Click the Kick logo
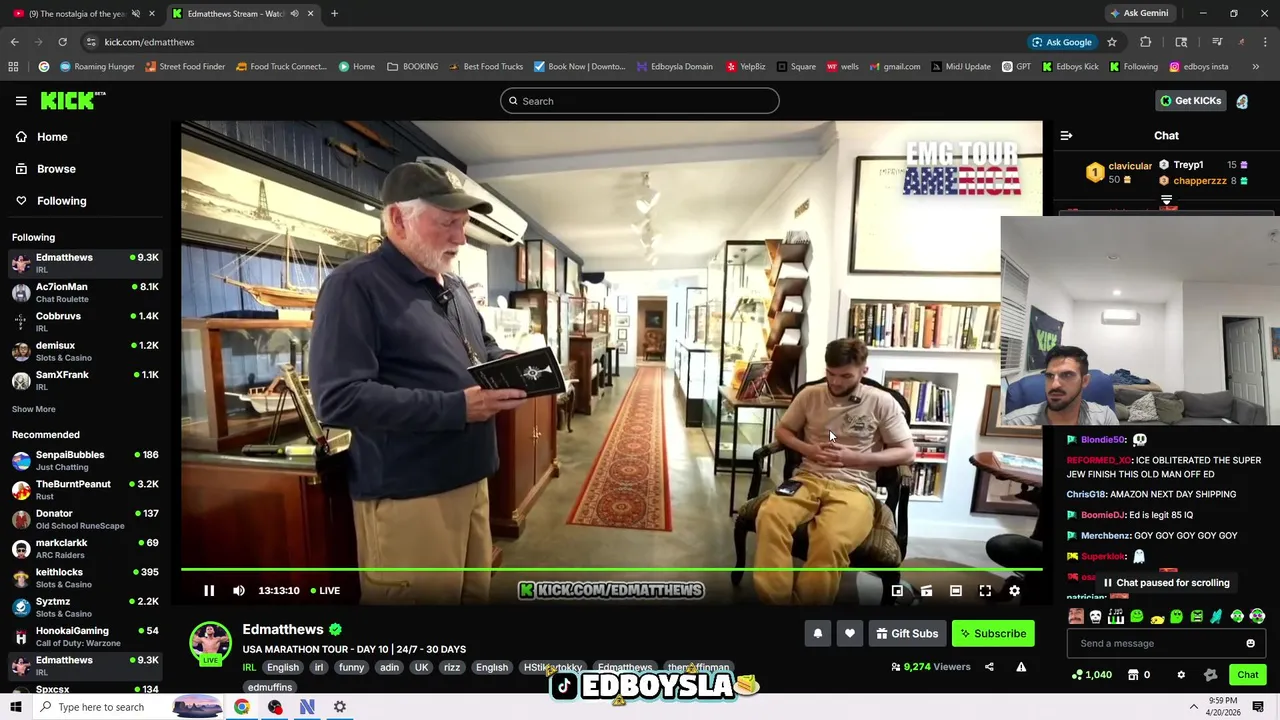The width and height of the screenshot is (1280, 720). 73,100
